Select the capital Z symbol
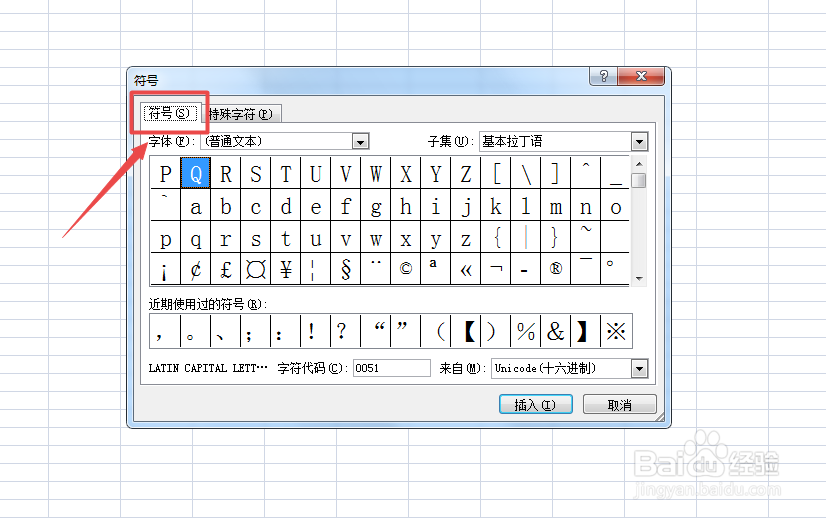This screenshot has width=826, height=518. [x=466, y=173]
